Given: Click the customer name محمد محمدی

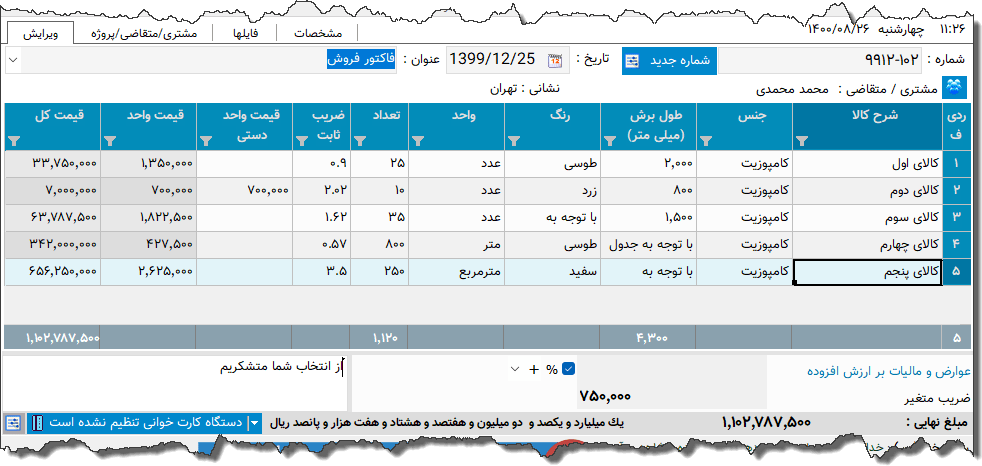Looking at the screenshot, I should point(792,89).
